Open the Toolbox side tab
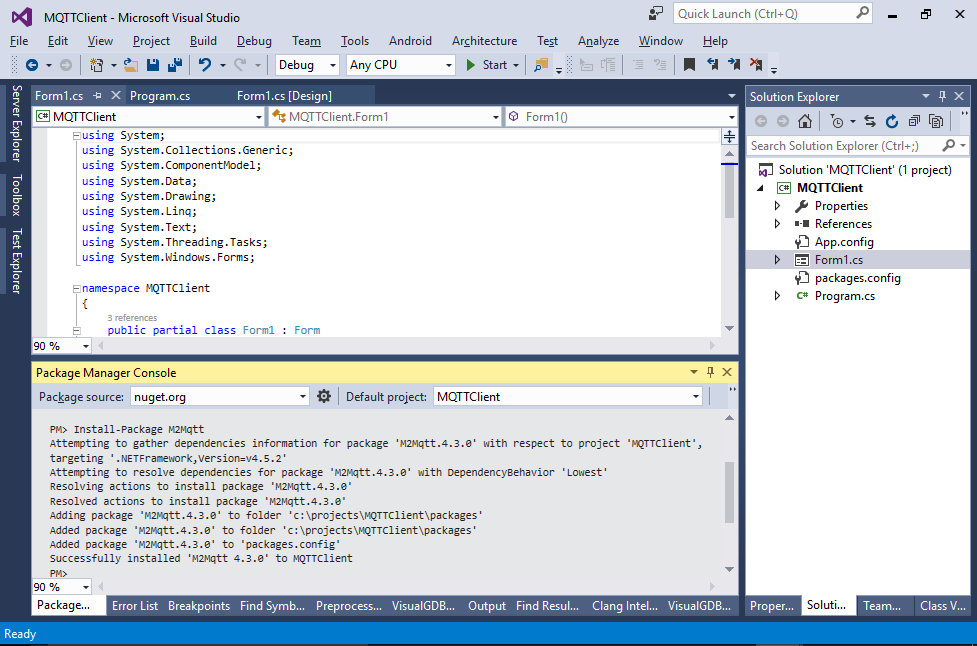 (x=17, y=195)
